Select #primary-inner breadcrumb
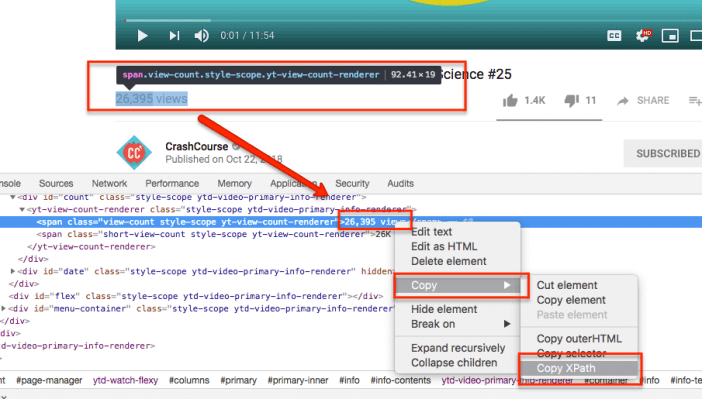 (298, 381)
